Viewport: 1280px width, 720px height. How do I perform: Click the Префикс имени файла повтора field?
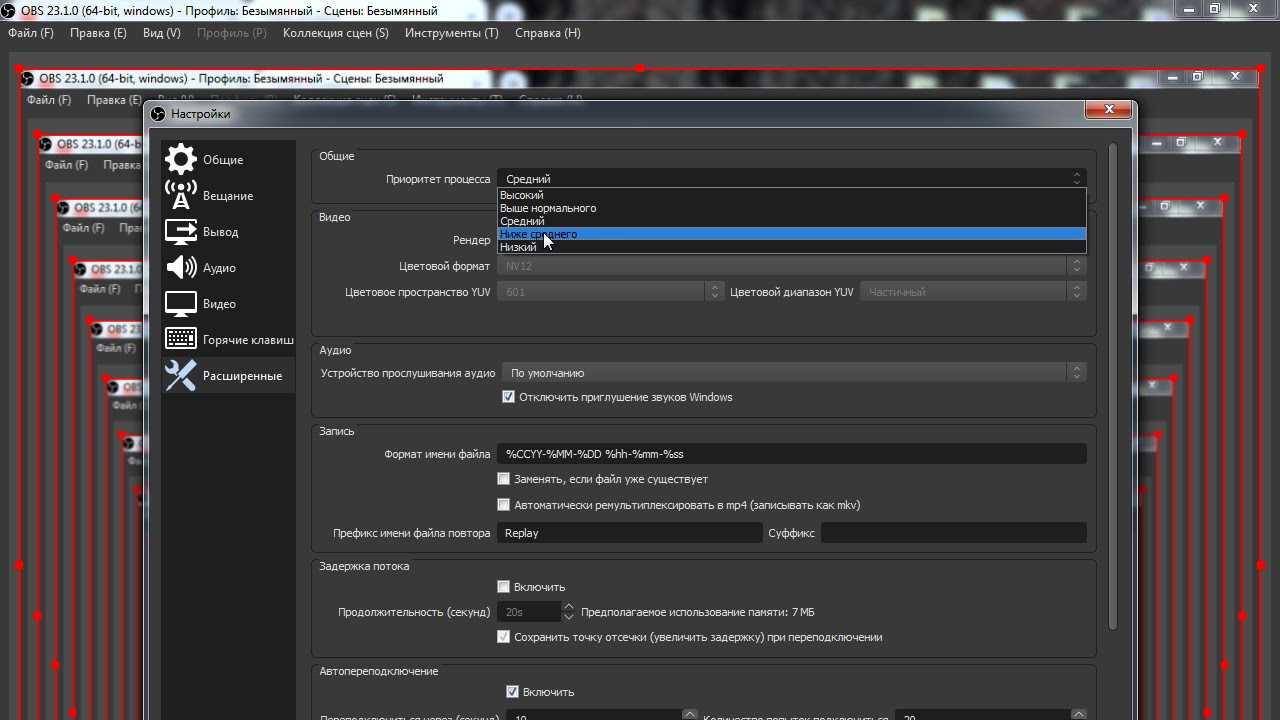(629, 533)
